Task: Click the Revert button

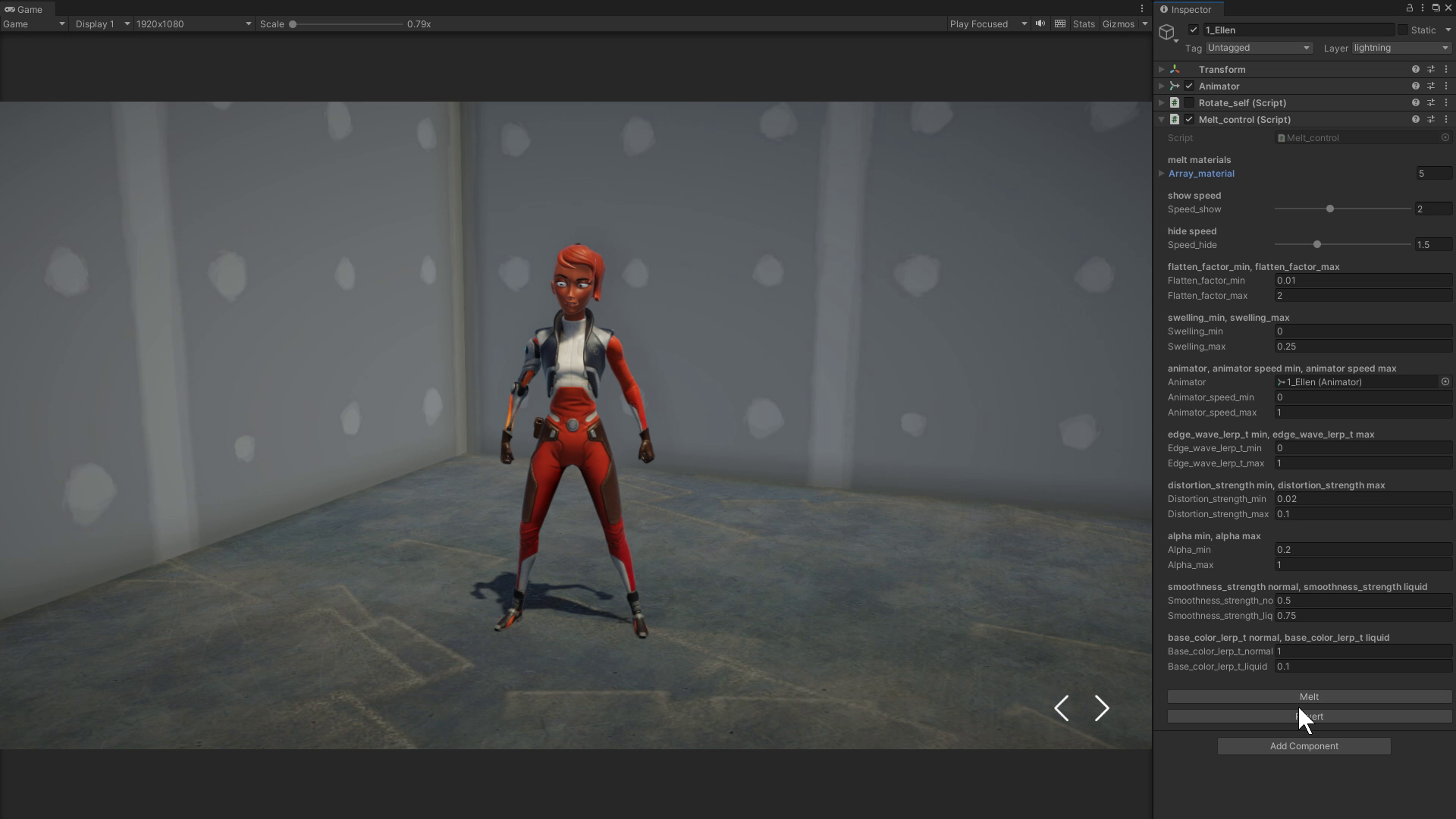Action: tap(1310, 716)
